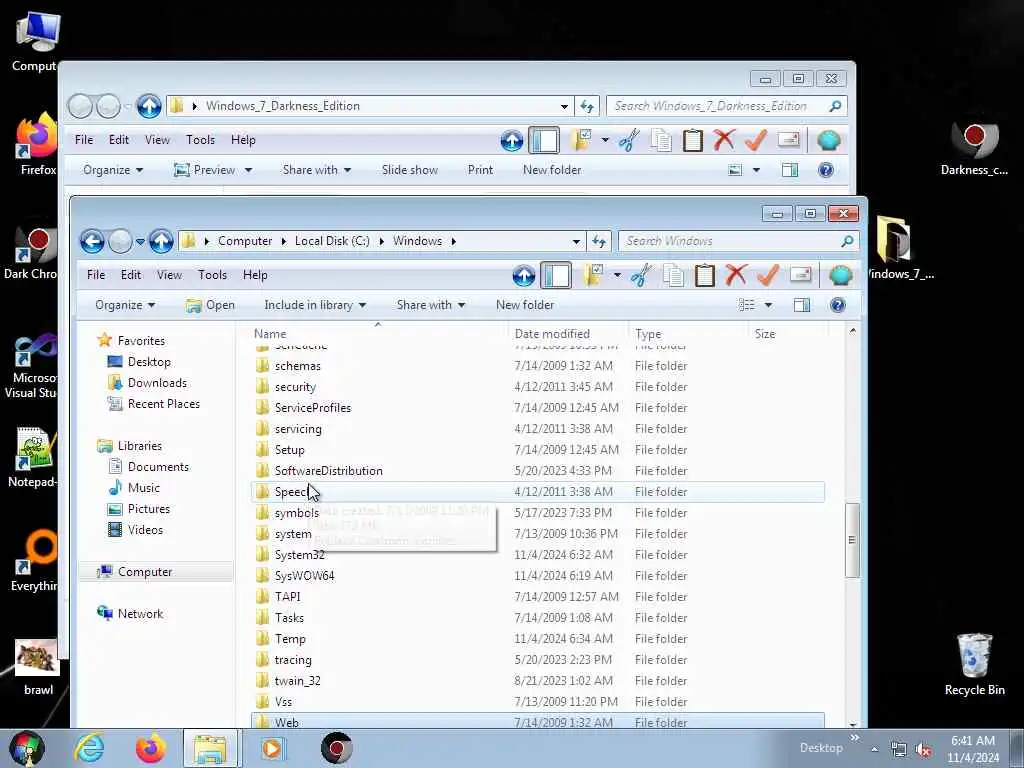Click the Copy icon in Windows folder toolbar
This screenshot has width=1024, height=768.
[x=673, y=275]
